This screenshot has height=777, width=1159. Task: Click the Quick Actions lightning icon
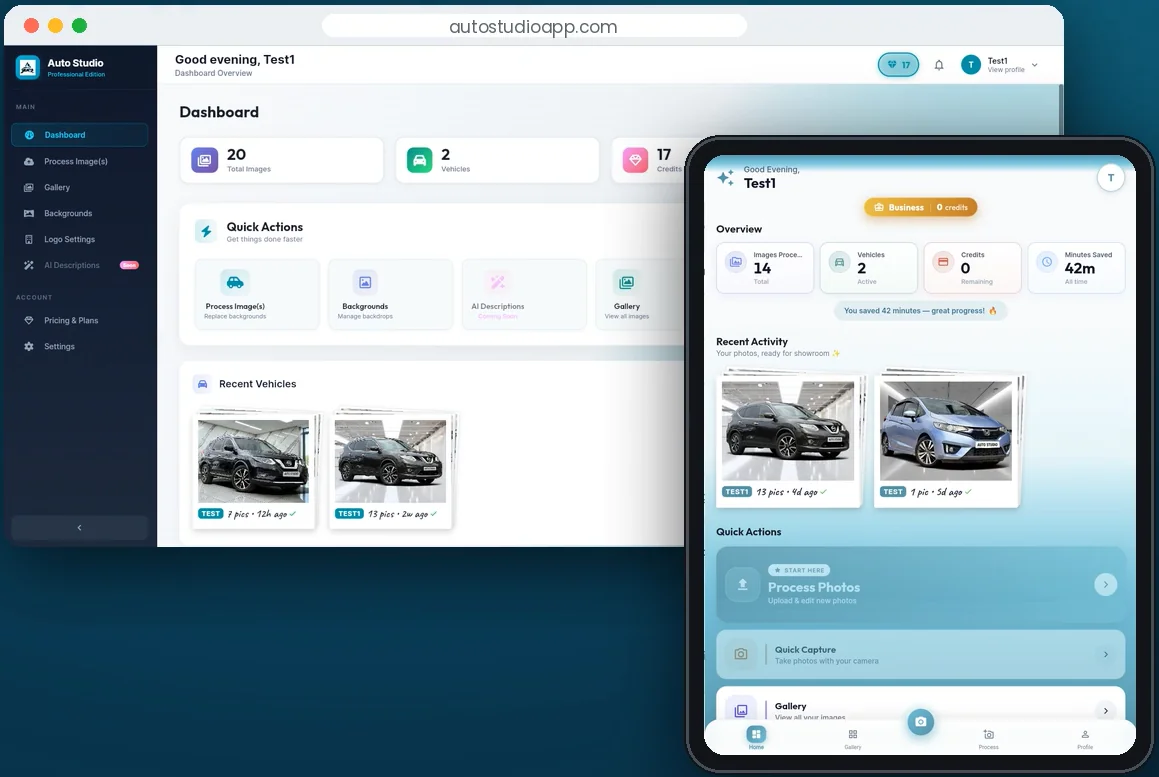[206, 231]
